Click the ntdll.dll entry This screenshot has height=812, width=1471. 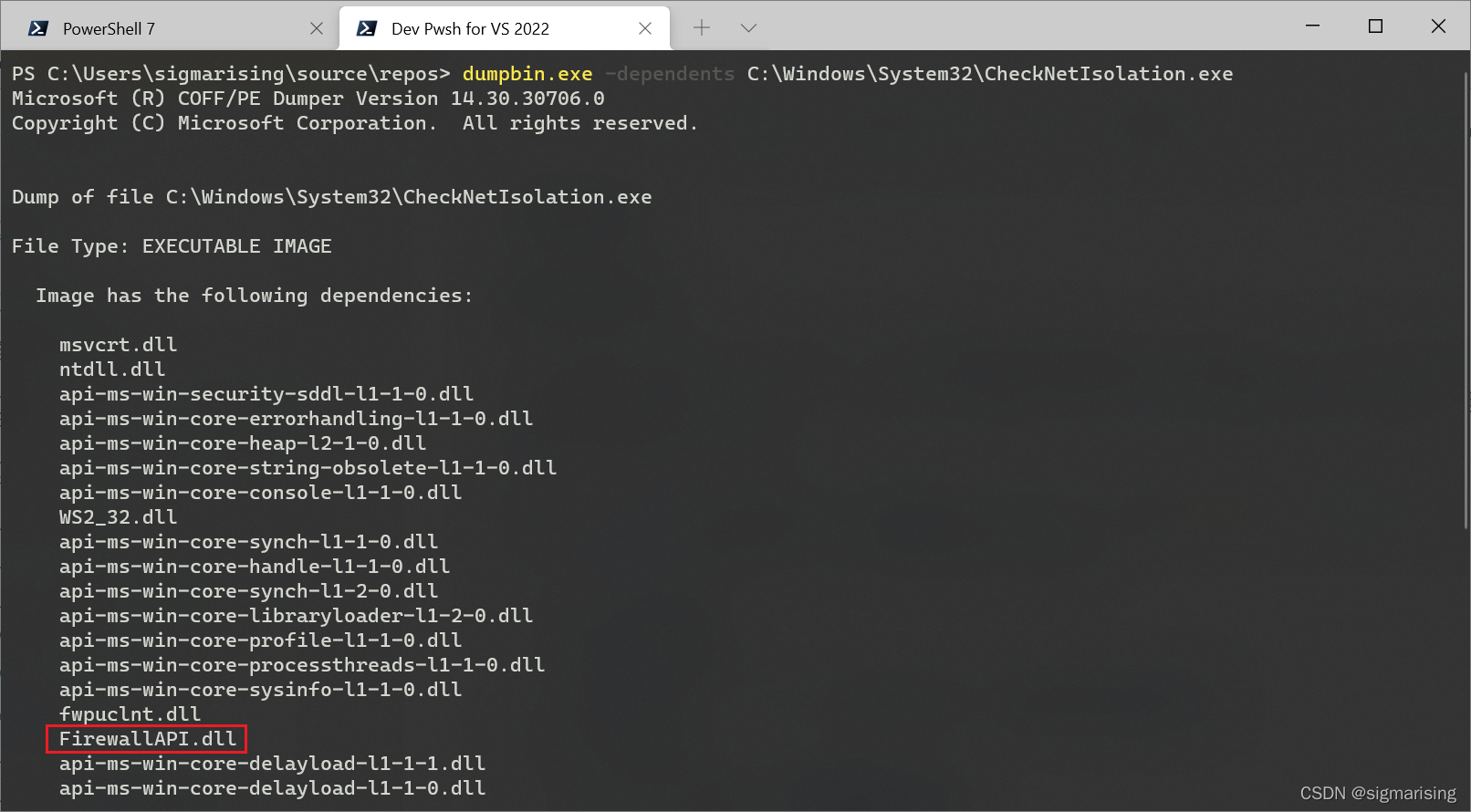(x=112, y=370)
